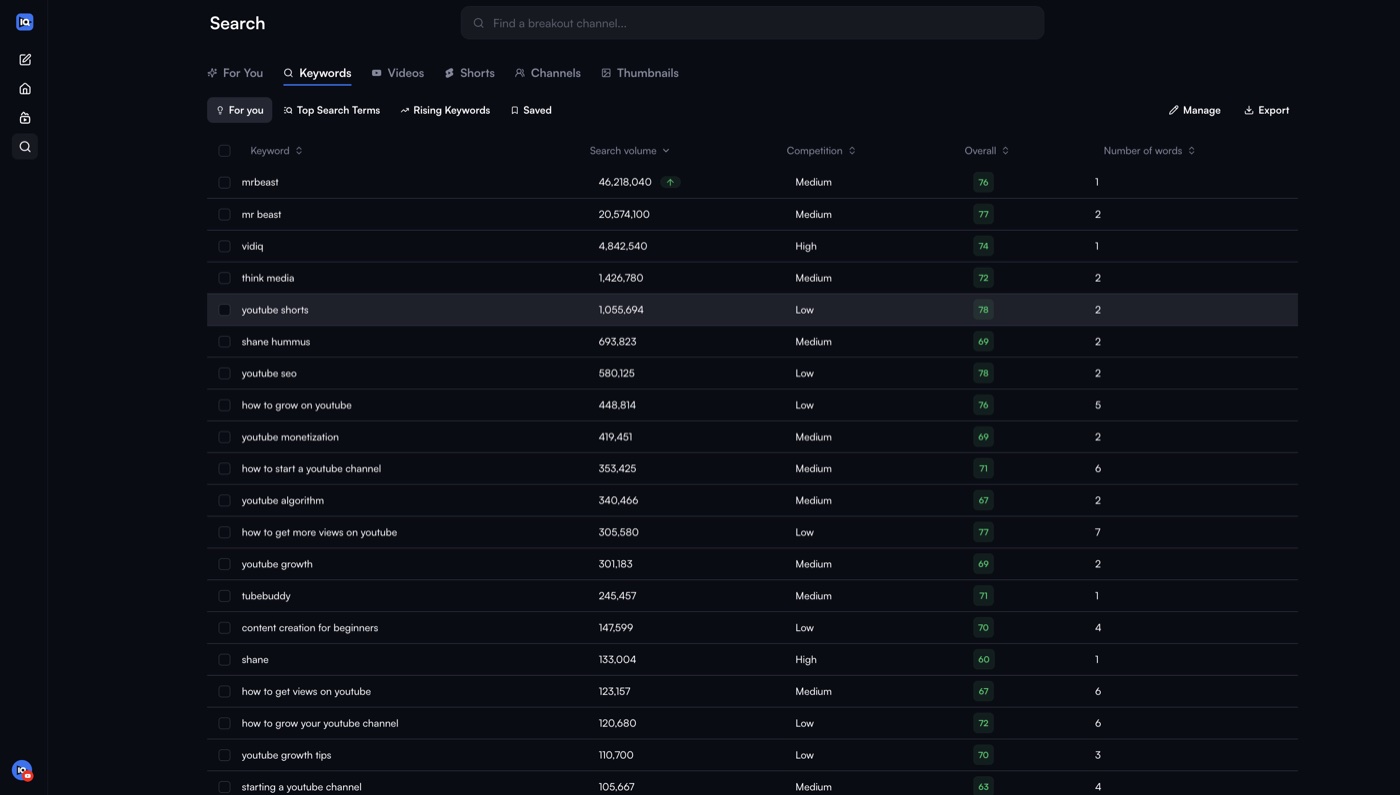Click the 'shane hummus' keyword
Viewport: 1400px width, 795px height.
pos(276,342)
